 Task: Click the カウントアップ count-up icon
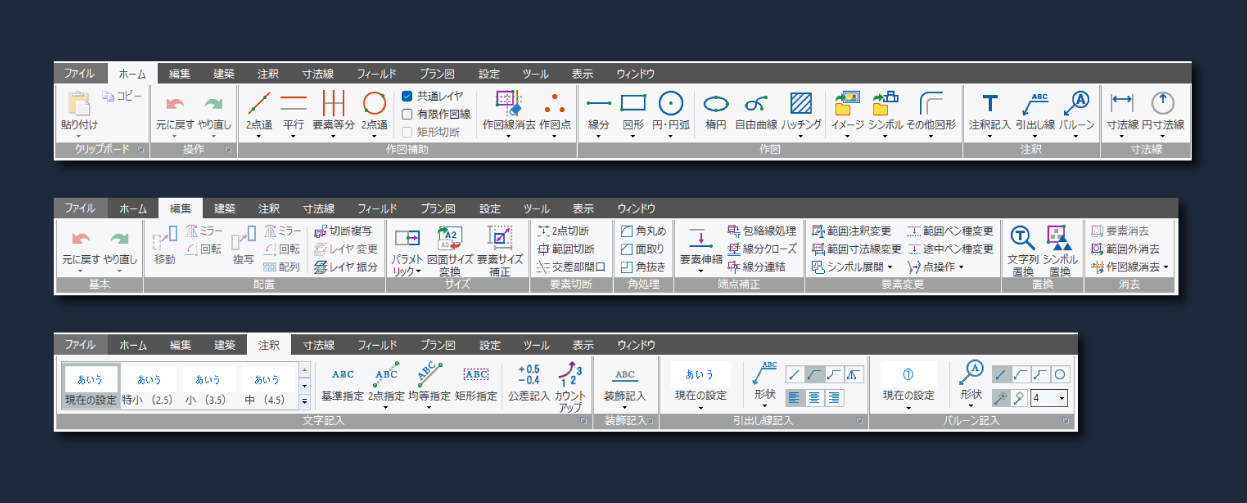point(570,373)
